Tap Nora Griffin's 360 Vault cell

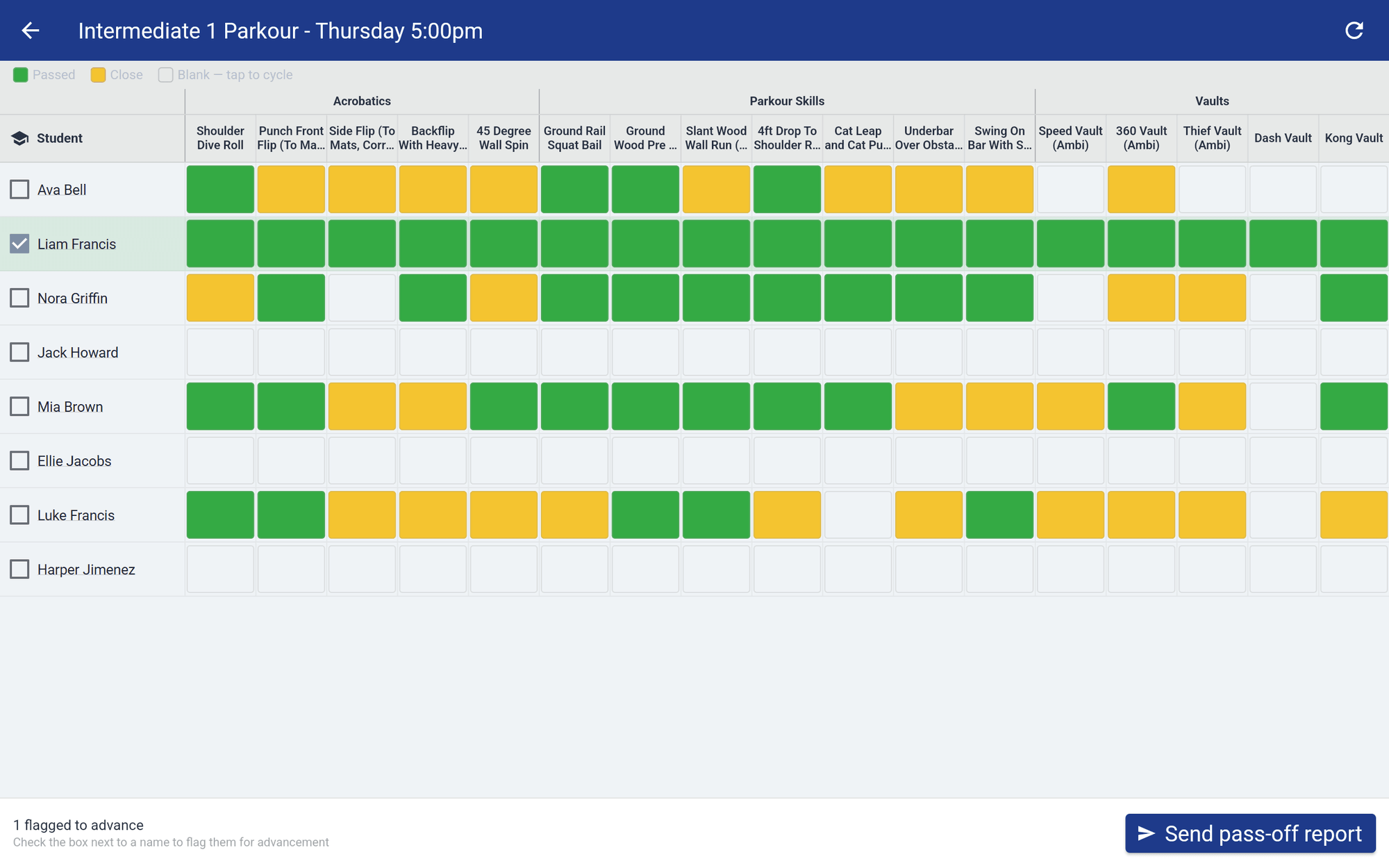click(x=1141, y=298)
